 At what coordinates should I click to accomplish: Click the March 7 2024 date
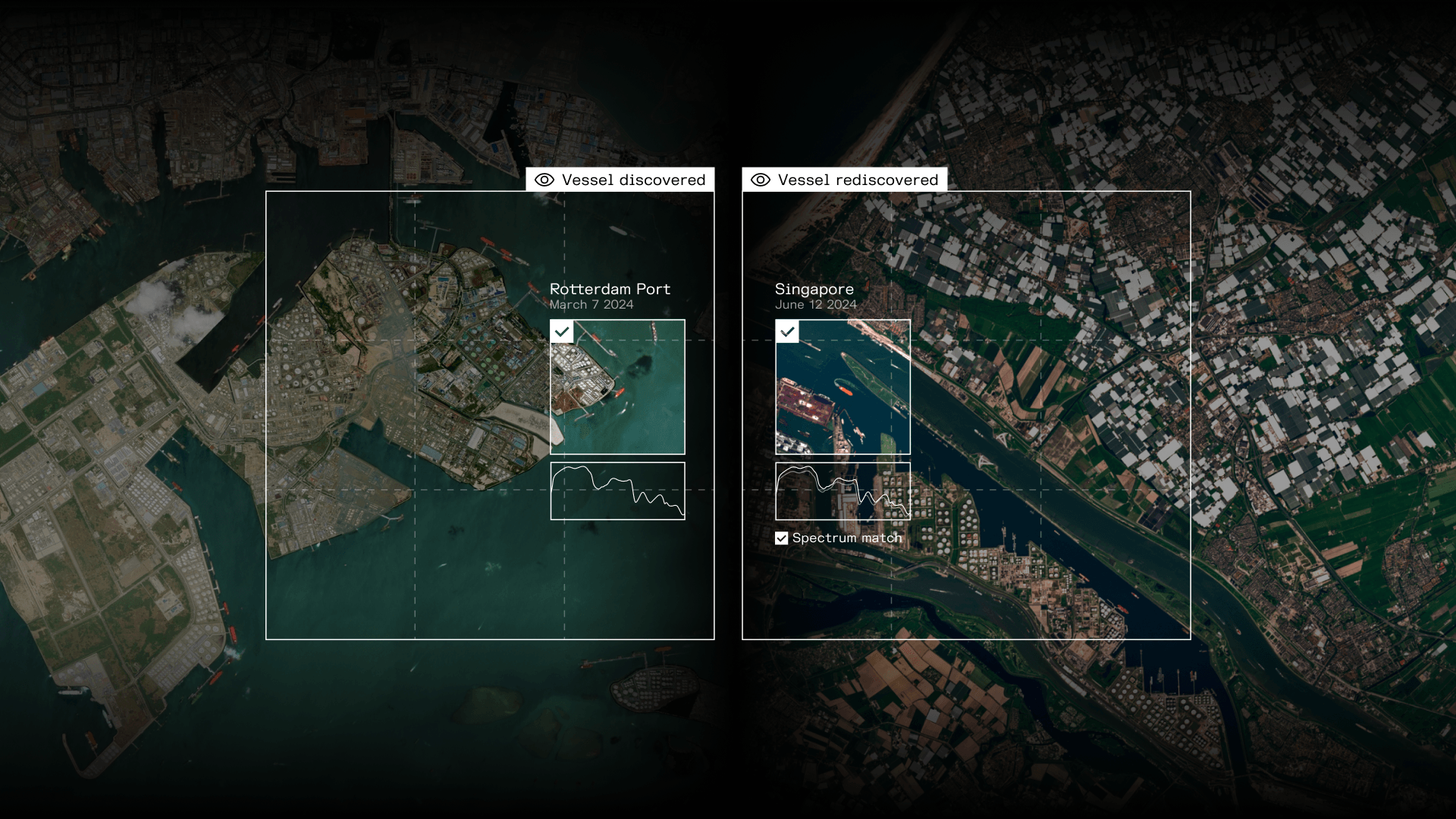click(x=591, y=305)
